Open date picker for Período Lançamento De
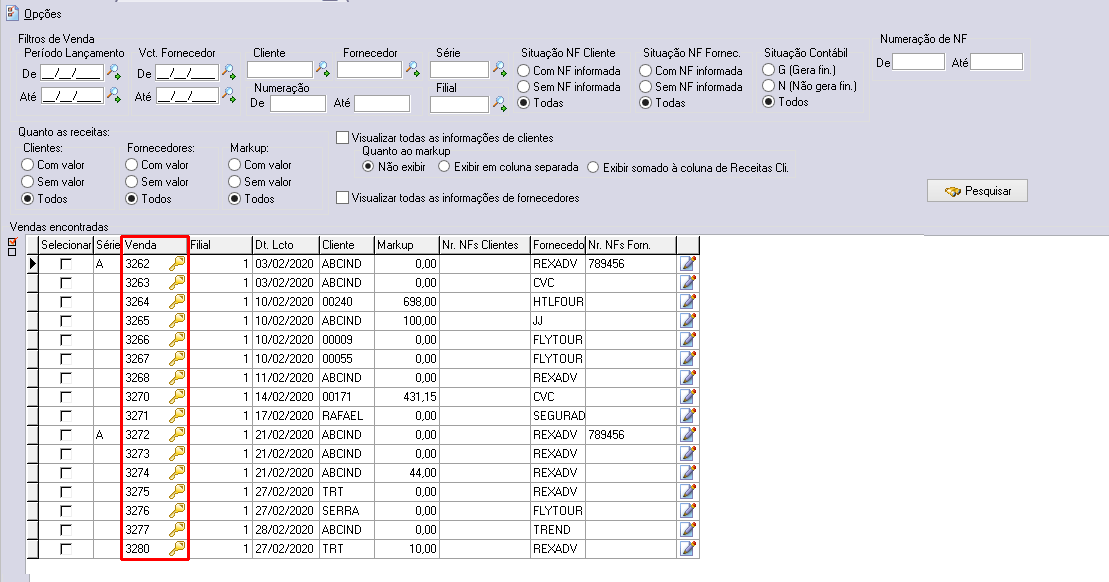1109x582 pixels. point(113,71)
